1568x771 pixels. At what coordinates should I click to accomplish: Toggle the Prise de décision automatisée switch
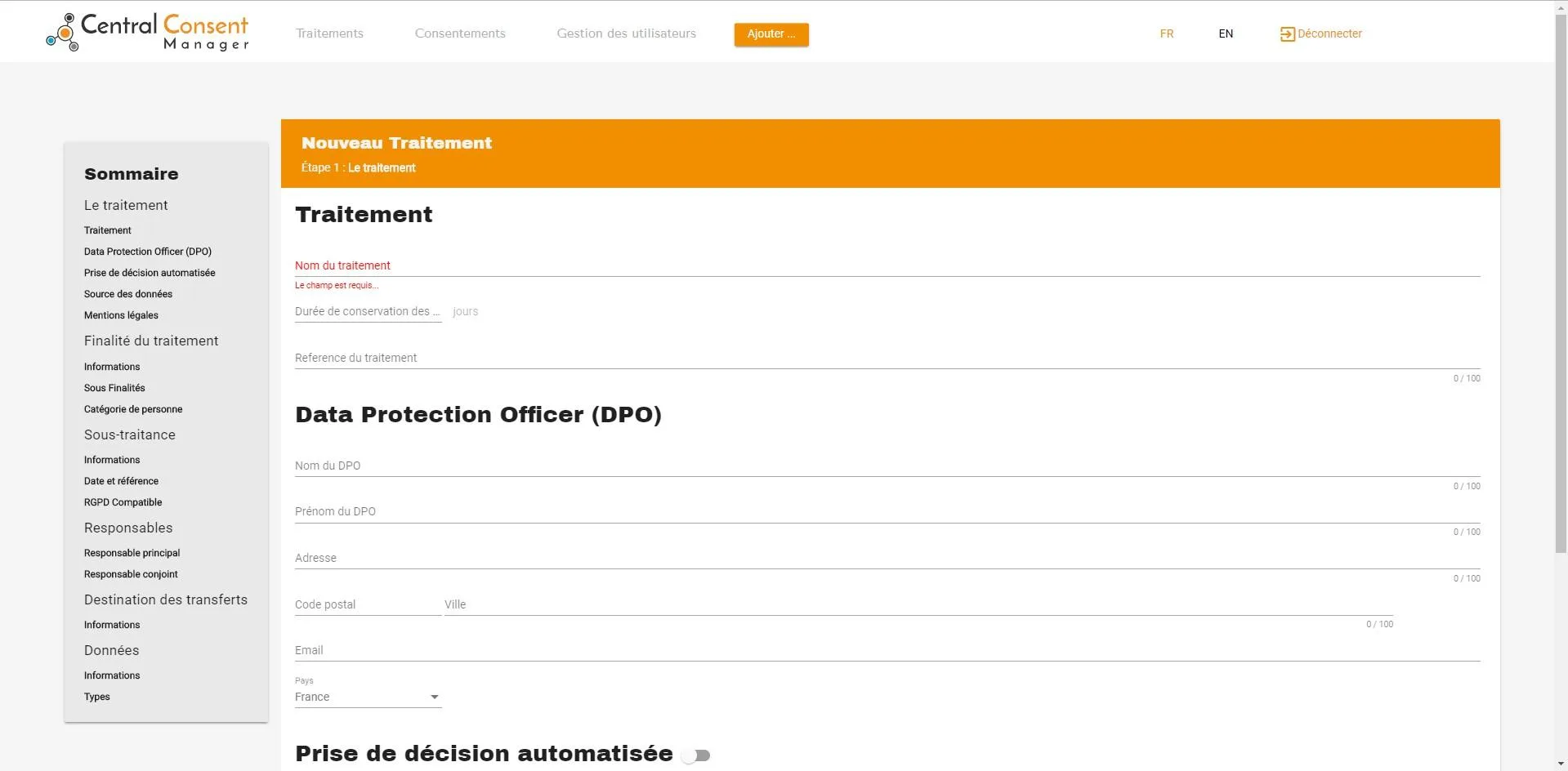coord(696,755)
